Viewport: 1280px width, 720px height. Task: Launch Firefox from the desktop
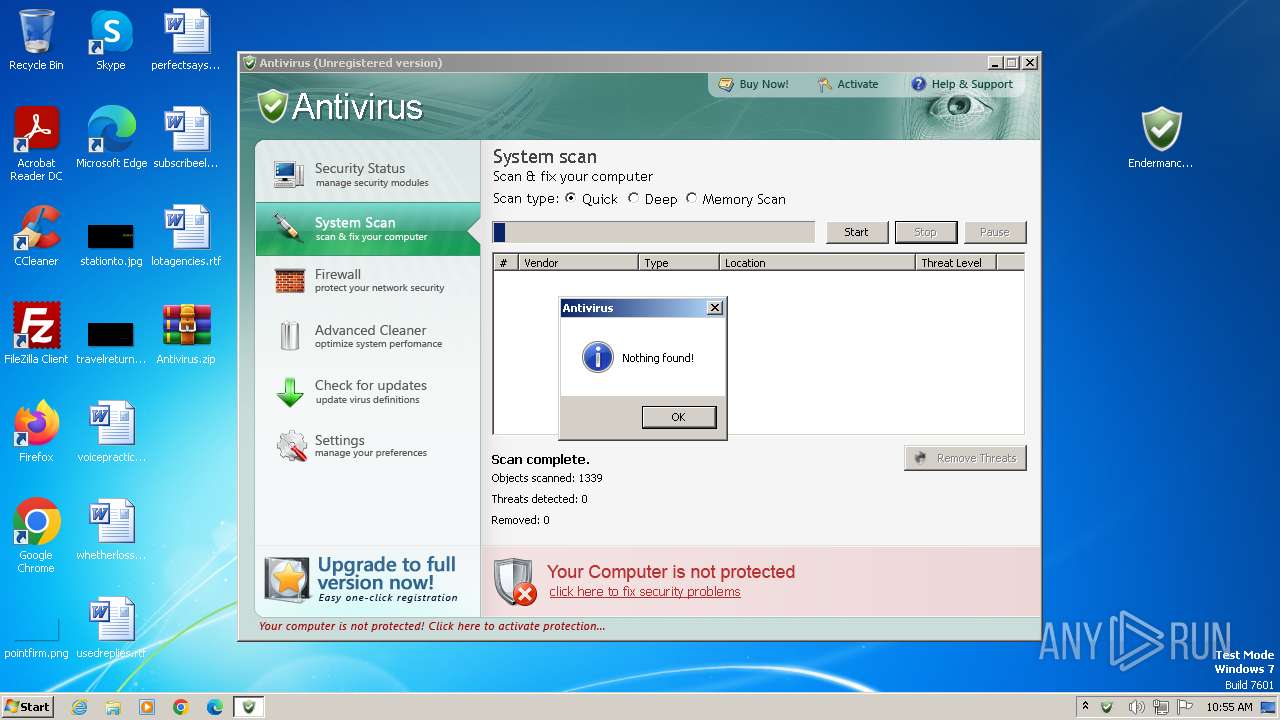tap(36, 432)
